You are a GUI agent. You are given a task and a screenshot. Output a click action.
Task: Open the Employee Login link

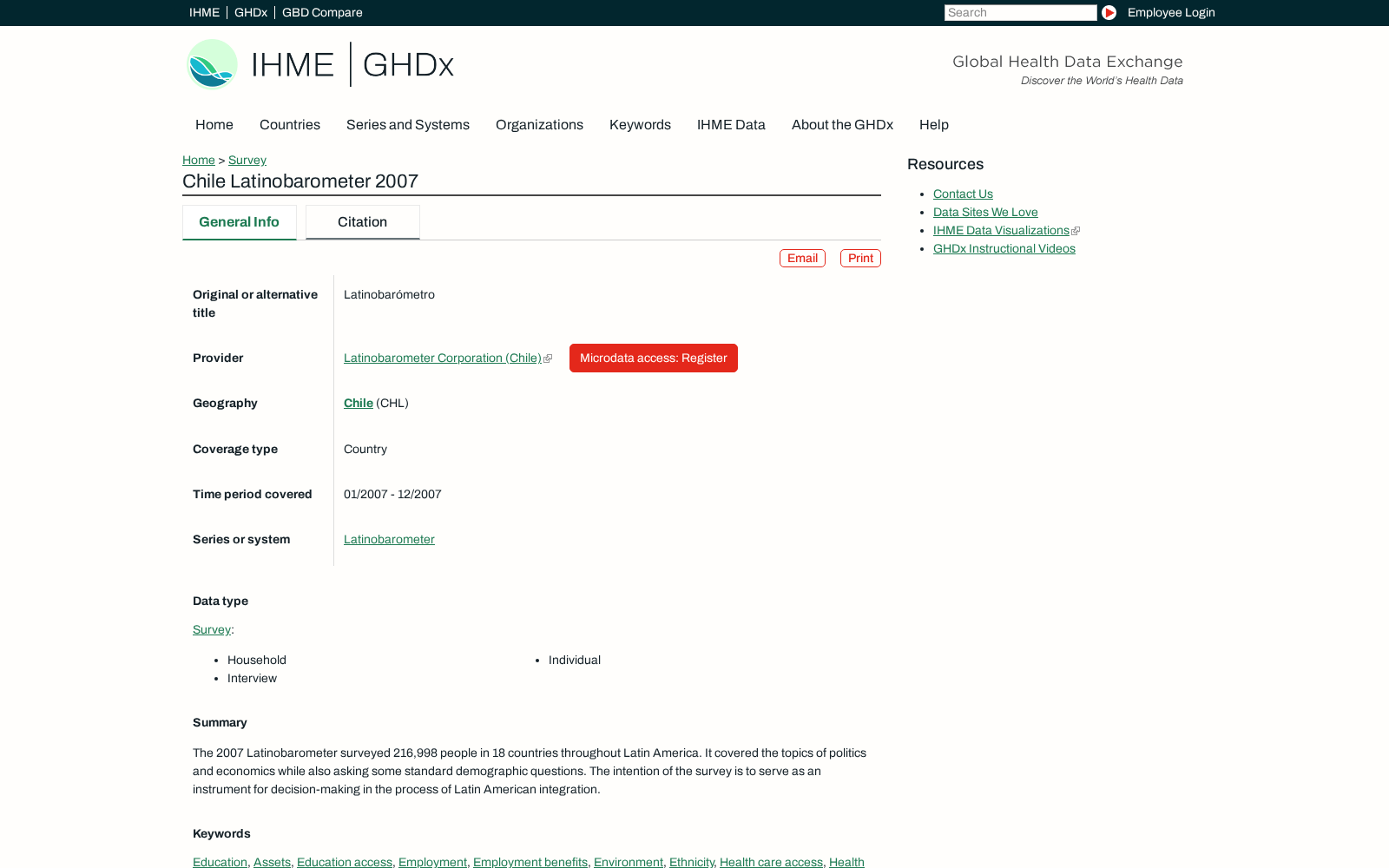point(1171,12)
